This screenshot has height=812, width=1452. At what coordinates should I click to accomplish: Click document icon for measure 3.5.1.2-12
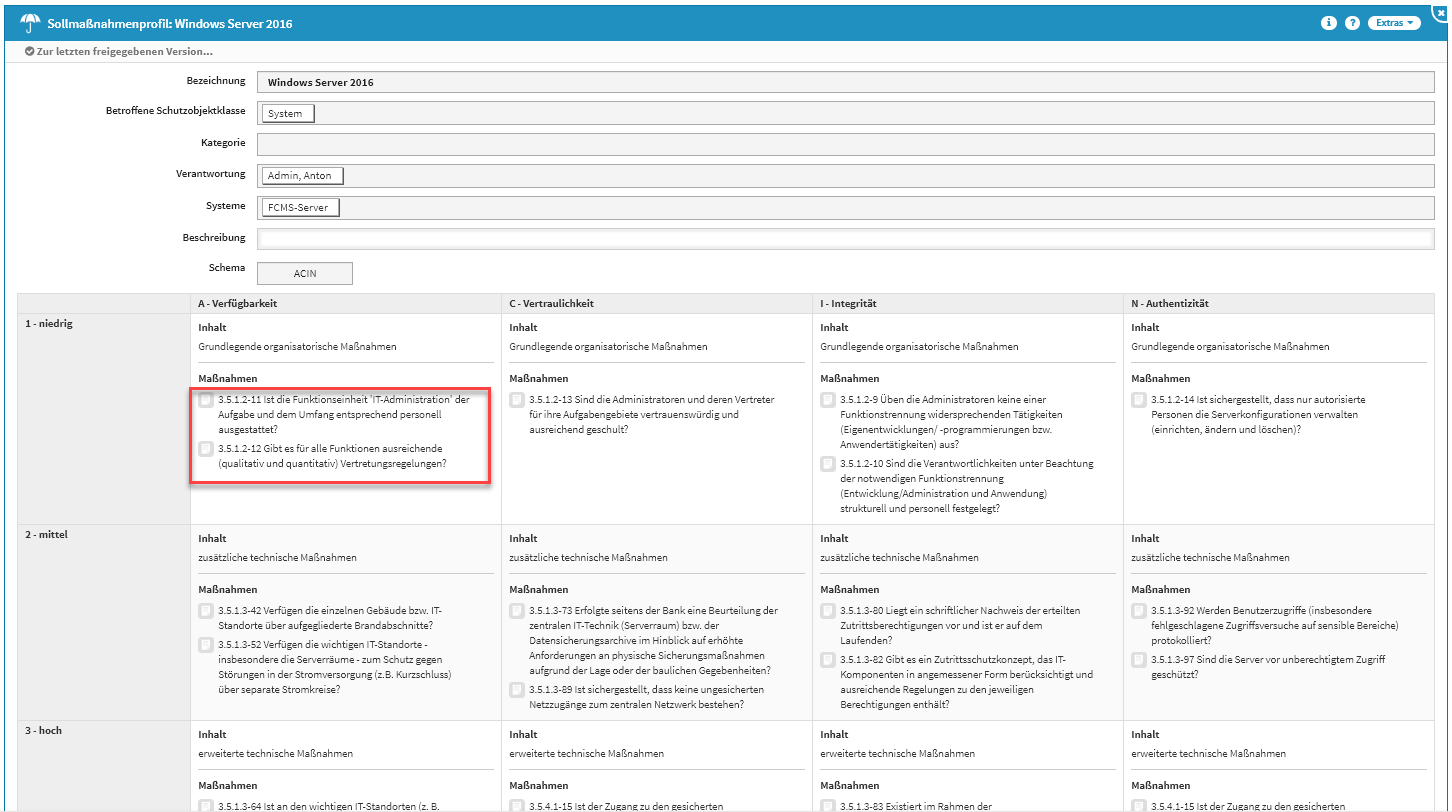click(205, 449)
